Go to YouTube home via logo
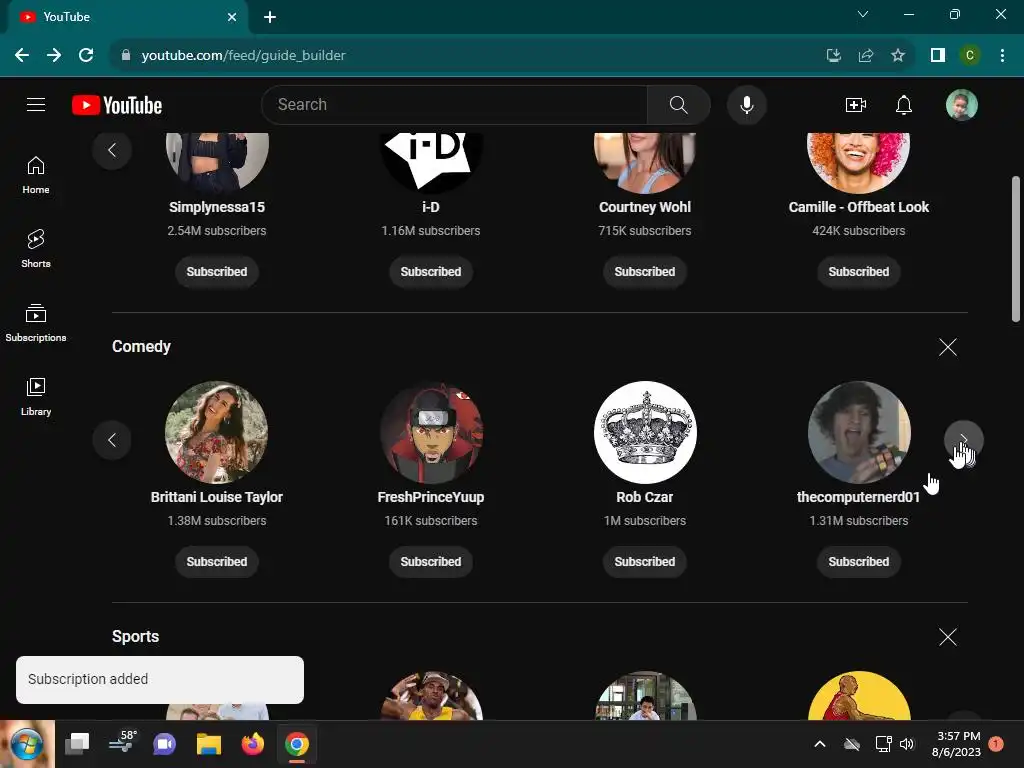Viewport: 1024px width, 768px height. click(x=117, y=105)
